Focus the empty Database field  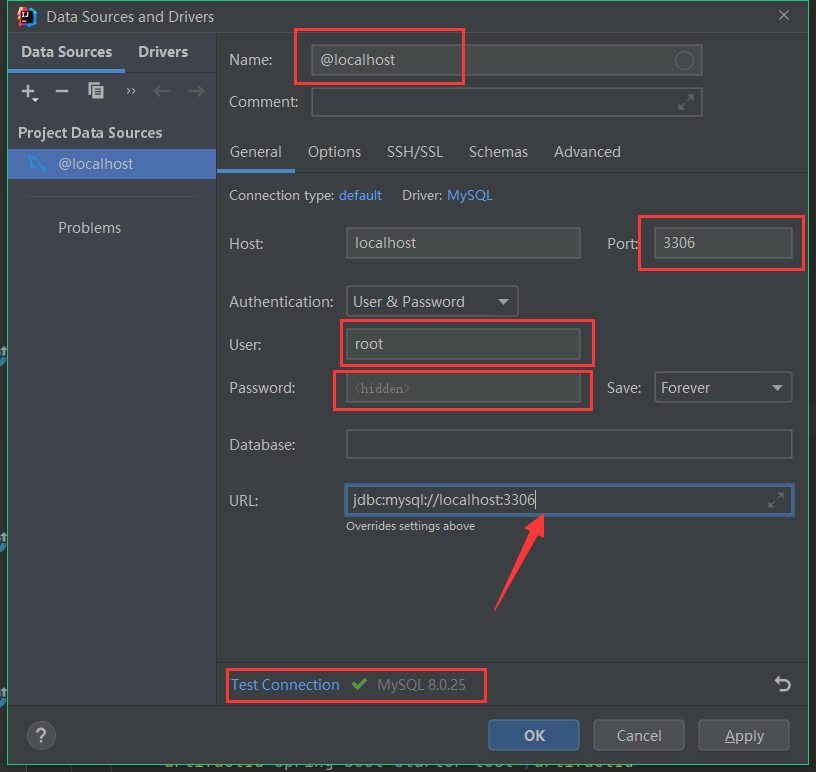(569, 444)
